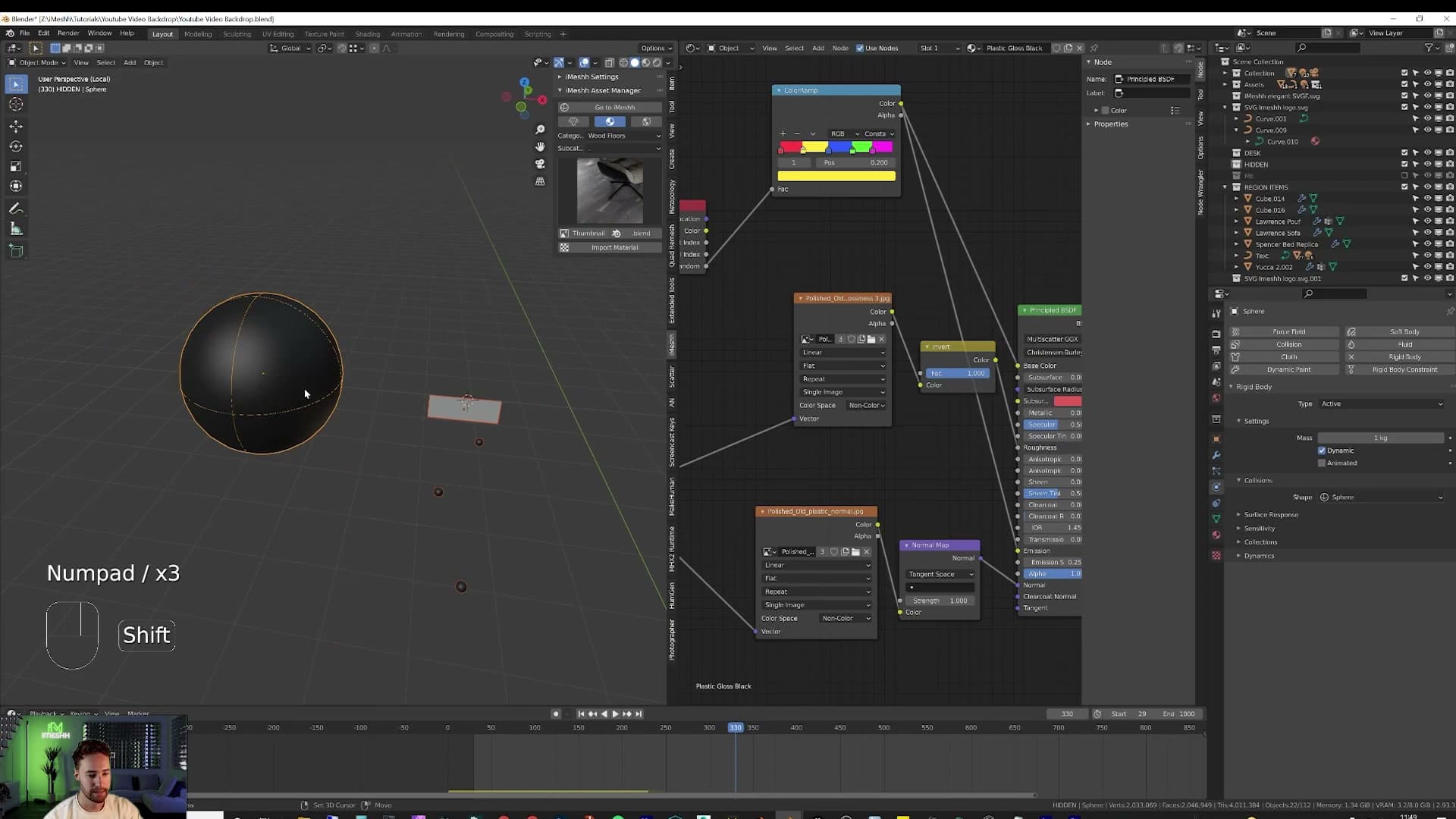Enable the ME collection checkbox
1456x819 pixels.
1404,176
